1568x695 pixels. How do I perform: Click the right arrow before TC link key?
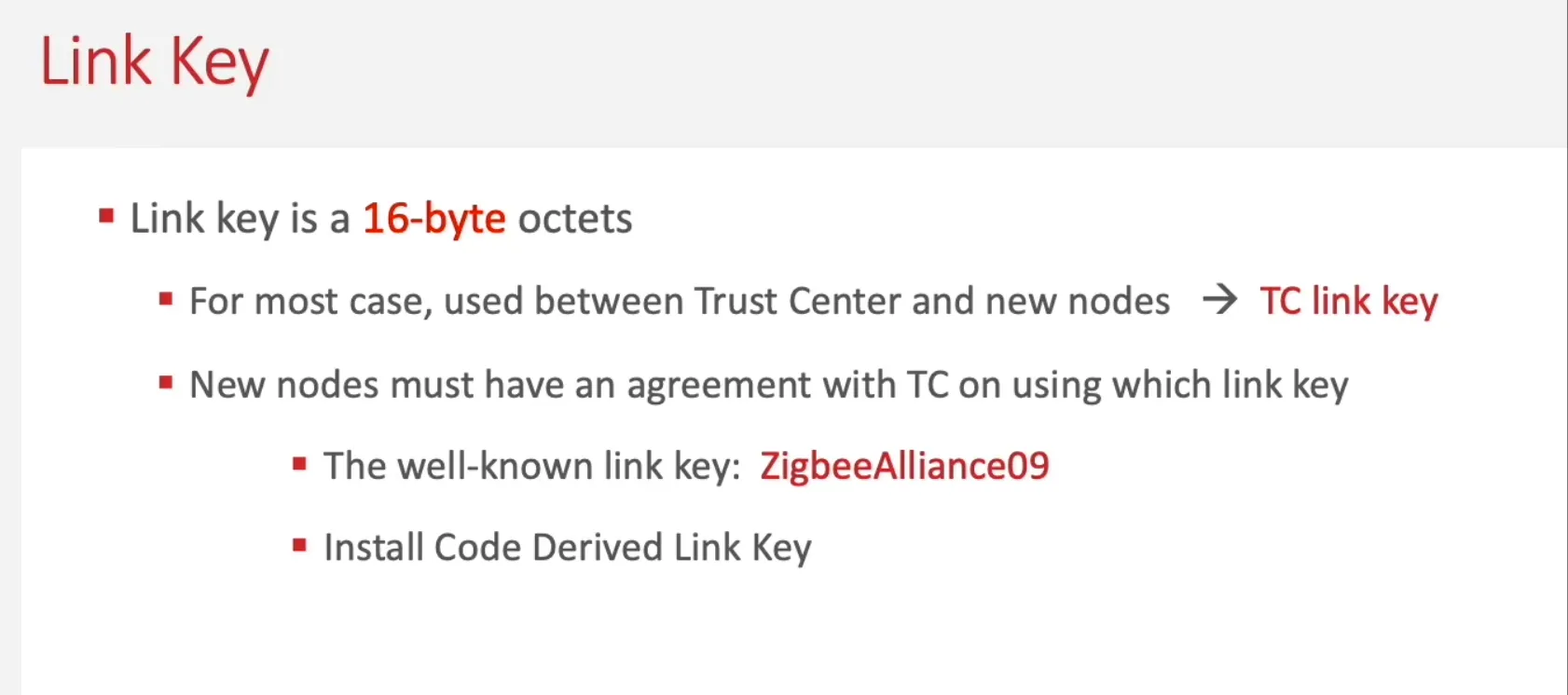click(x=1219, y=300)
